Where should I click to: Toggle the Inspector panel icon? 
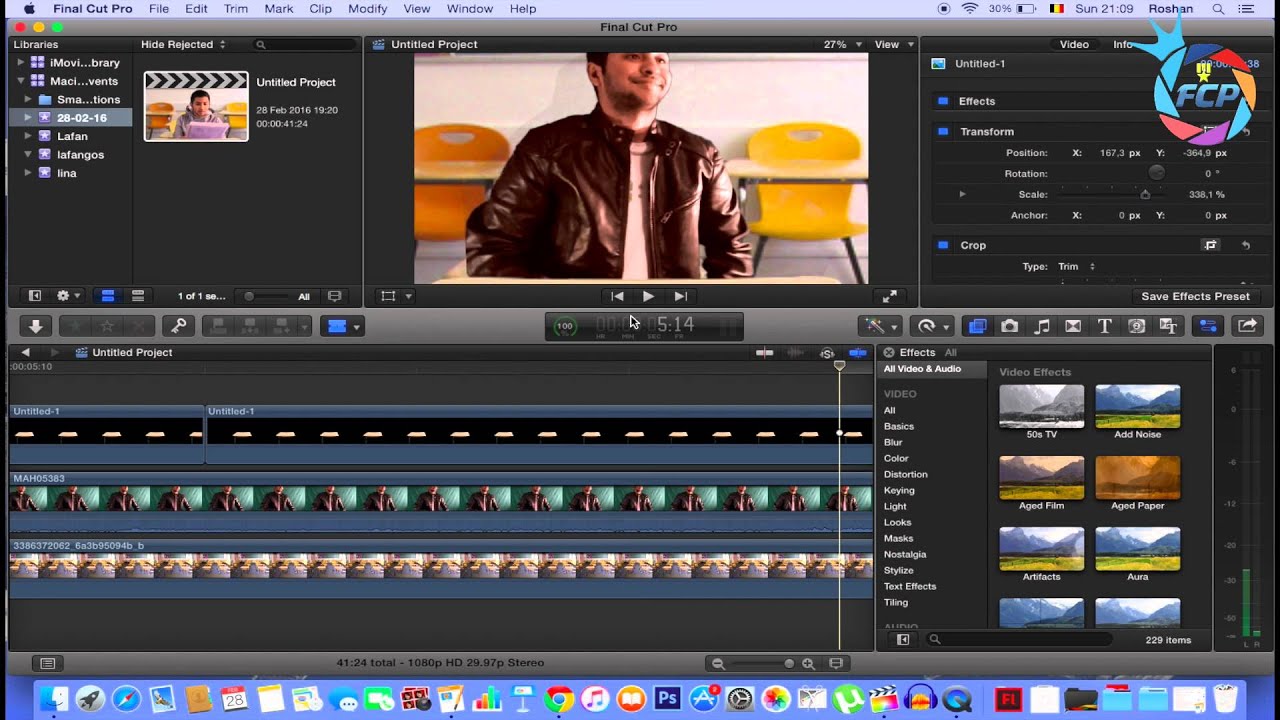coord(1208,326)
